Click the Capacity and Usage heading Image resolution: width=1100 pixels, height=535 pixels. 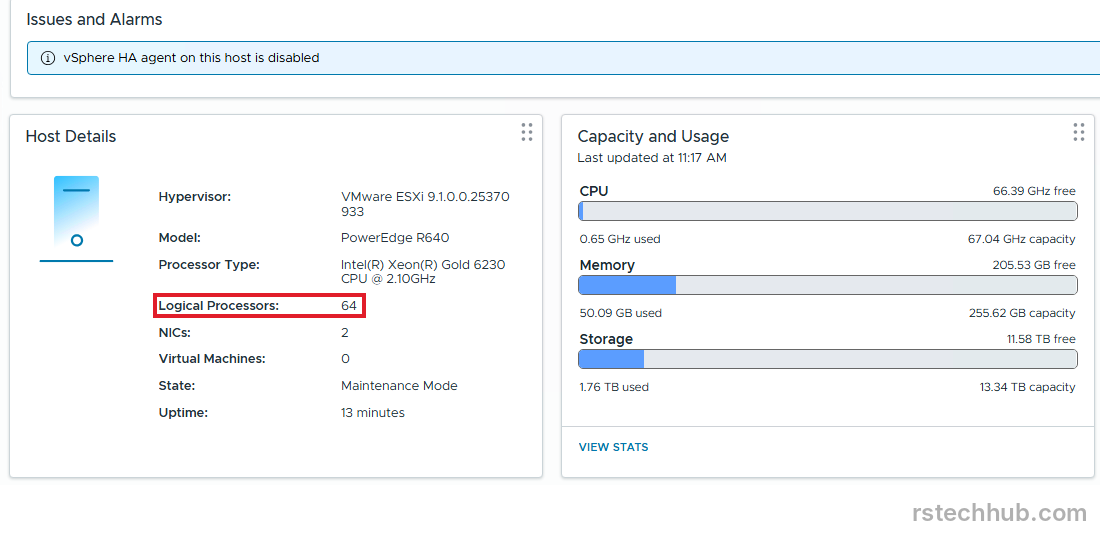pos(653,136)
